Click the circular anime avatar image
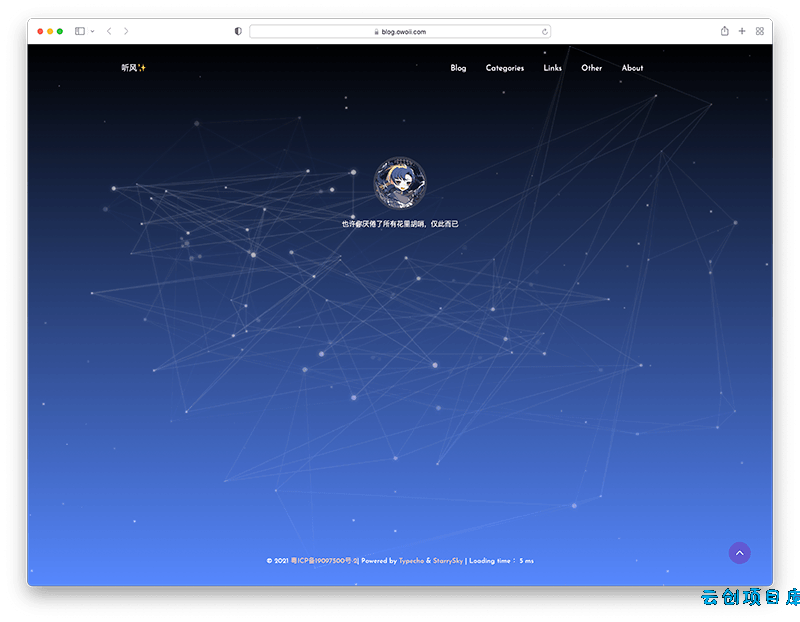Viewport: 800px width, 622px height. 400,183
